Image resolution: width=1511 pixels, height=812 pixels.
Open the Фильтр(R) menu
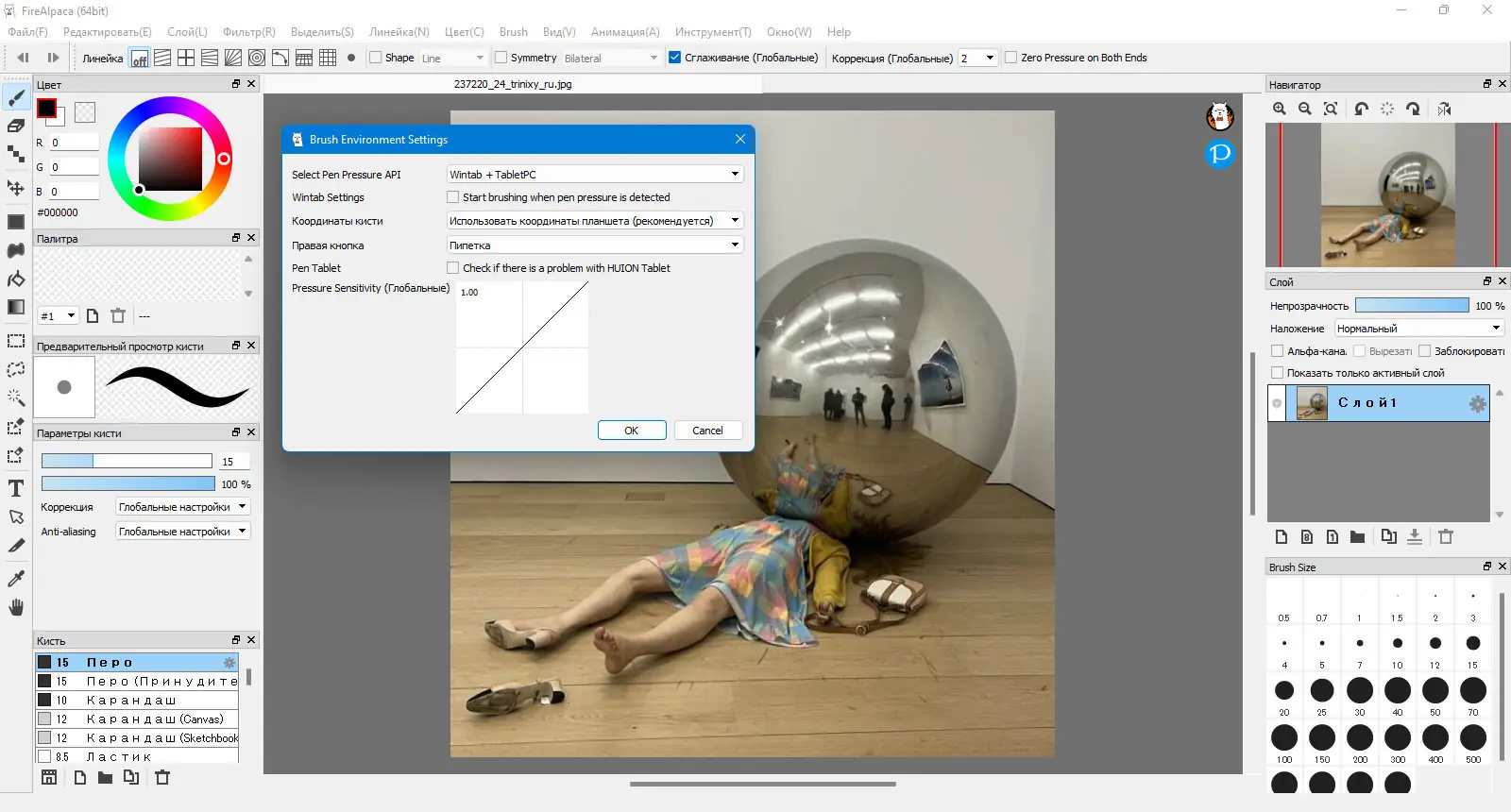[x=249, y=32]
